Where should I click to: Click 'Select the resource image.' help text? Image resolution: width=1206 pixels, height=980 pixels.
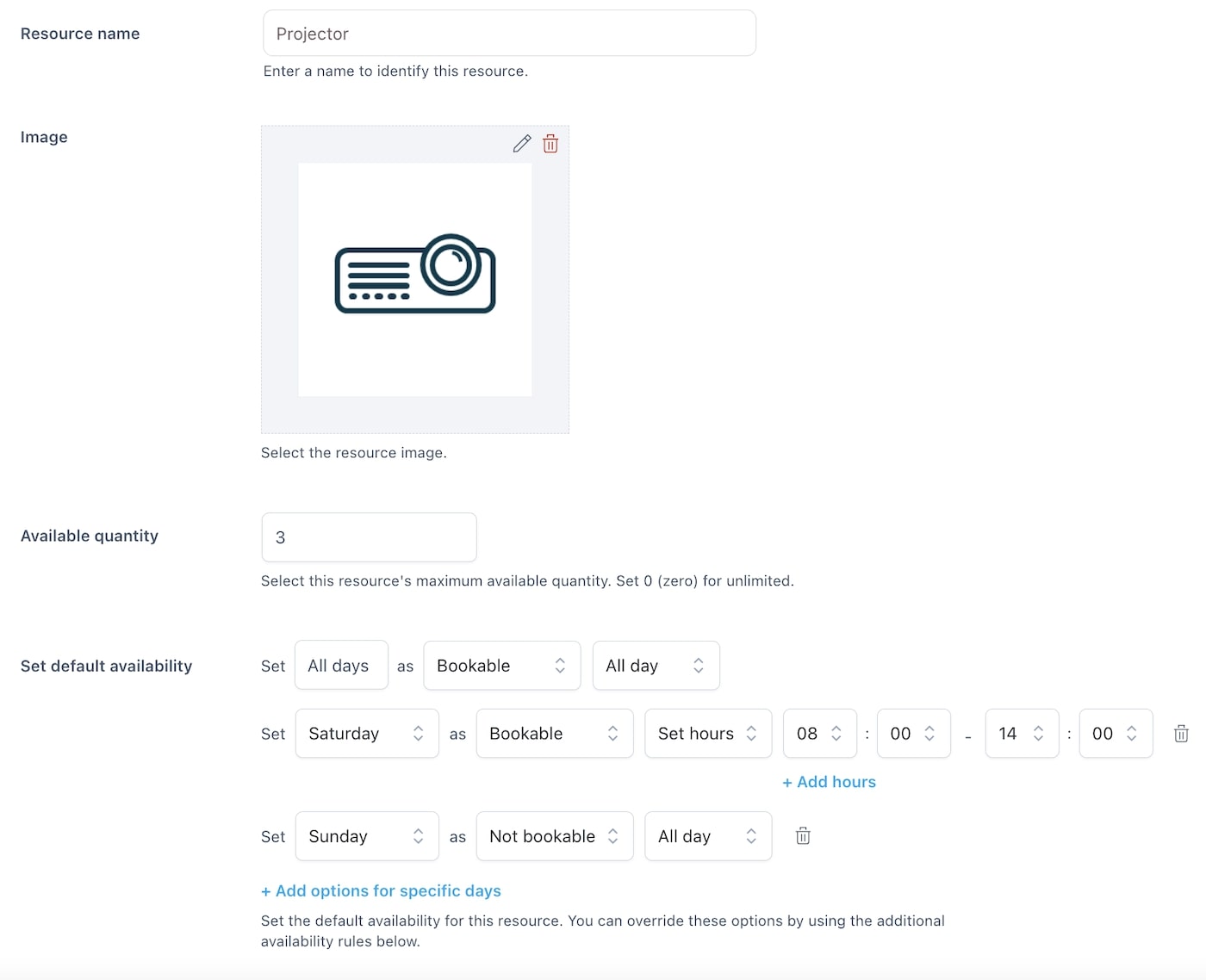(354, 453)
